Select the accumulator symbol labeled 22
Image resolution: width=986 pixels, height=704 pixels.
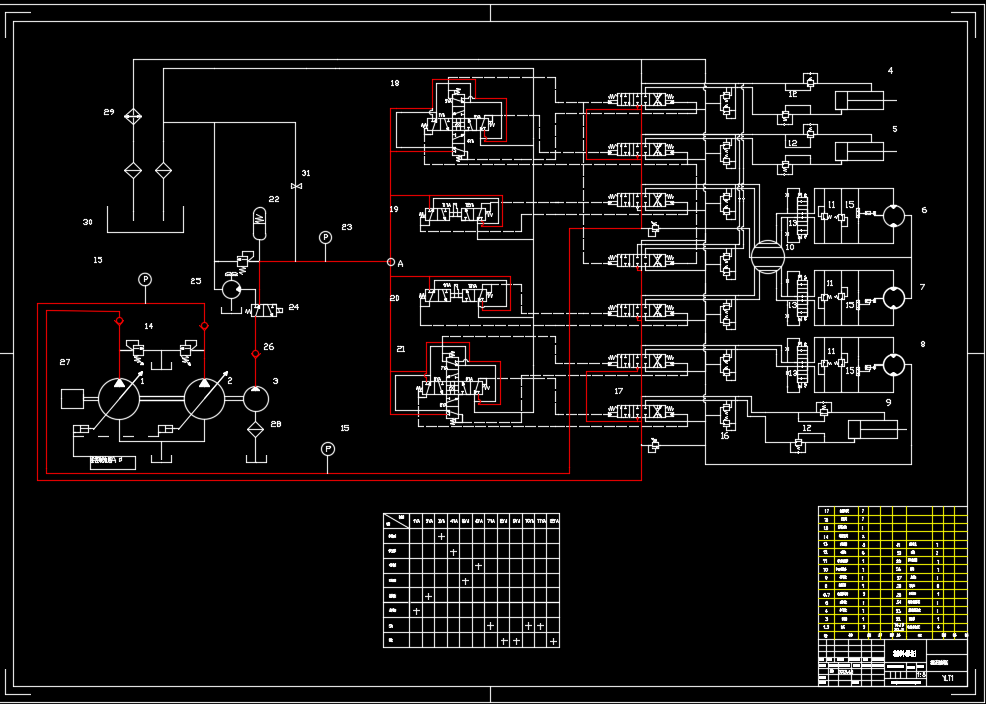tap(259, 222)
